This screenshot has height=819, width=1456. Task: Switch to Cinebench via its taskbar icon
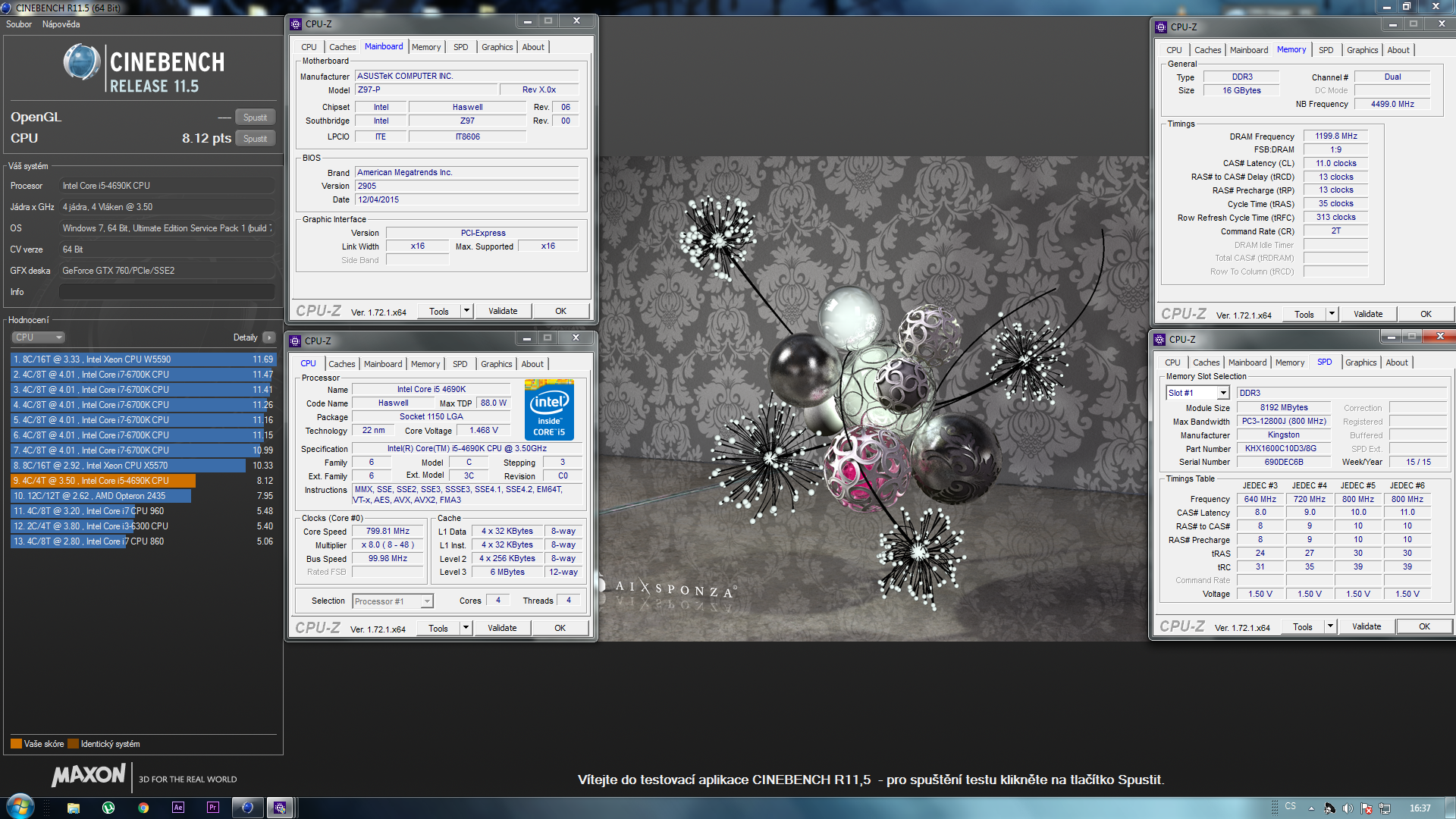pyautogui.click(x=247, y=808)
